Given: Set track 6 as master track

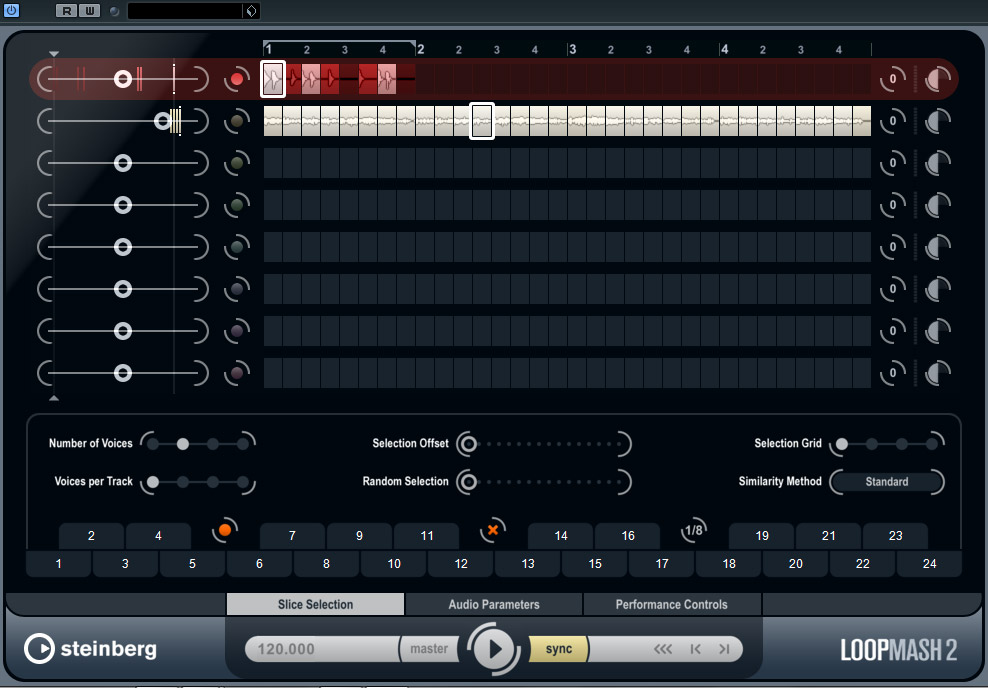Looking at the screenshot, I should point(237,289).
